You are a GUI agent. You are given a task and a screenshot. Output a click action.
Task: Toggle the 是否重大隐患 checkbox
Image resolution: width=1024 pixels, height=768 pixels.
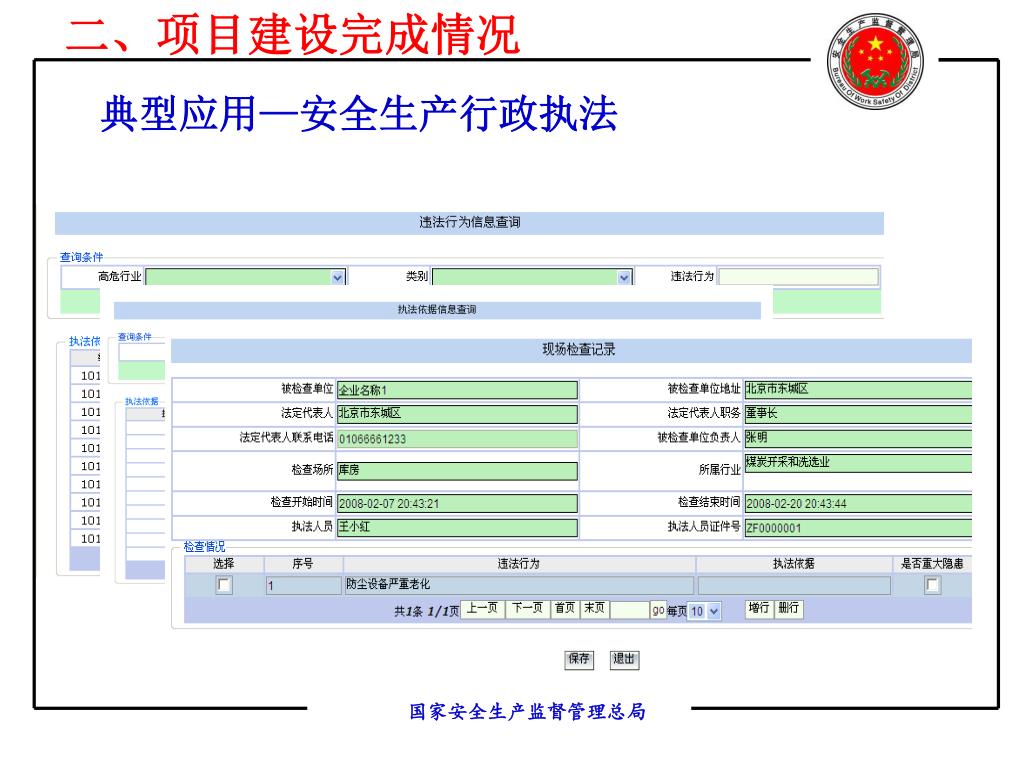coord(933,585)
